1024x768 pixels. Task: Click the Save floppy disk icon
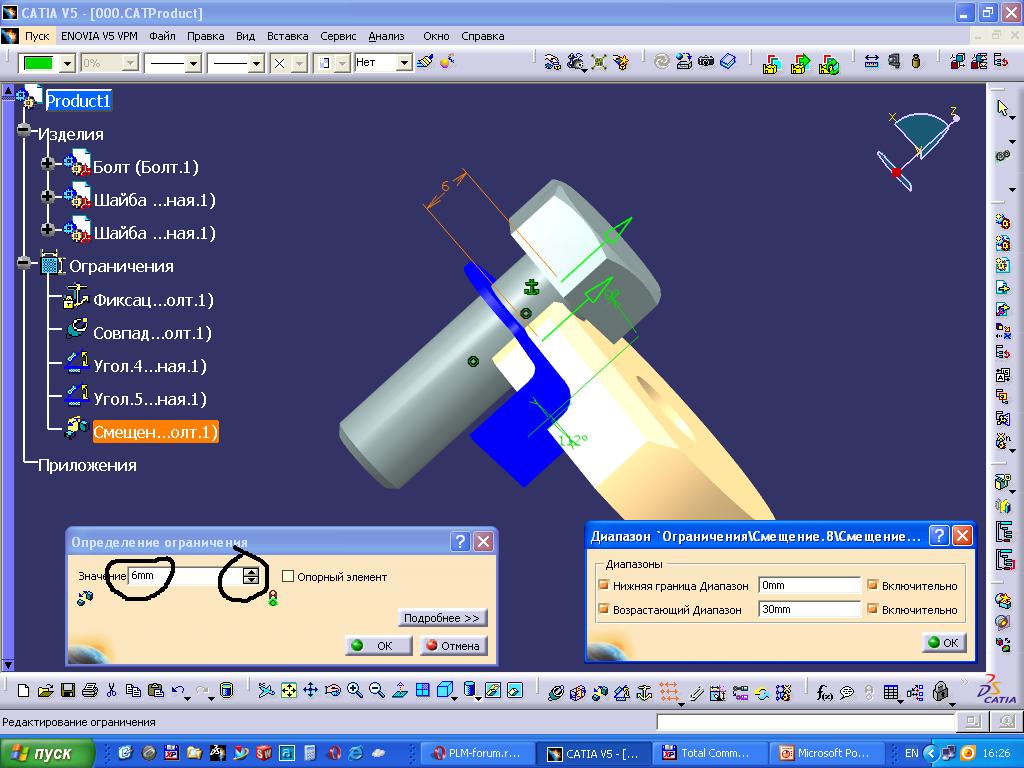tap(67, 690)
